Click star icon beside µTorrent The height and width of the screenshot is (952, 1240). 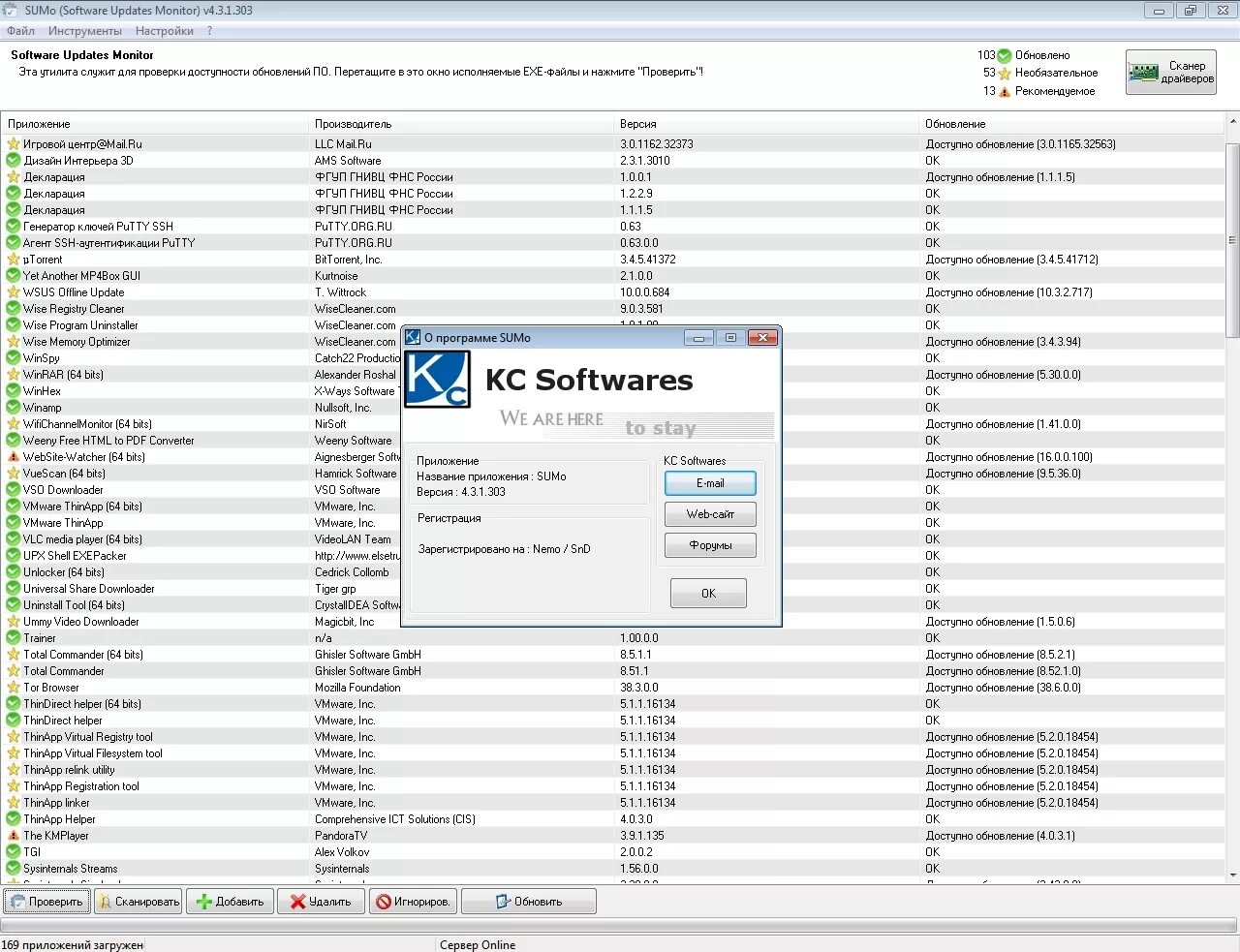[14, 260]
